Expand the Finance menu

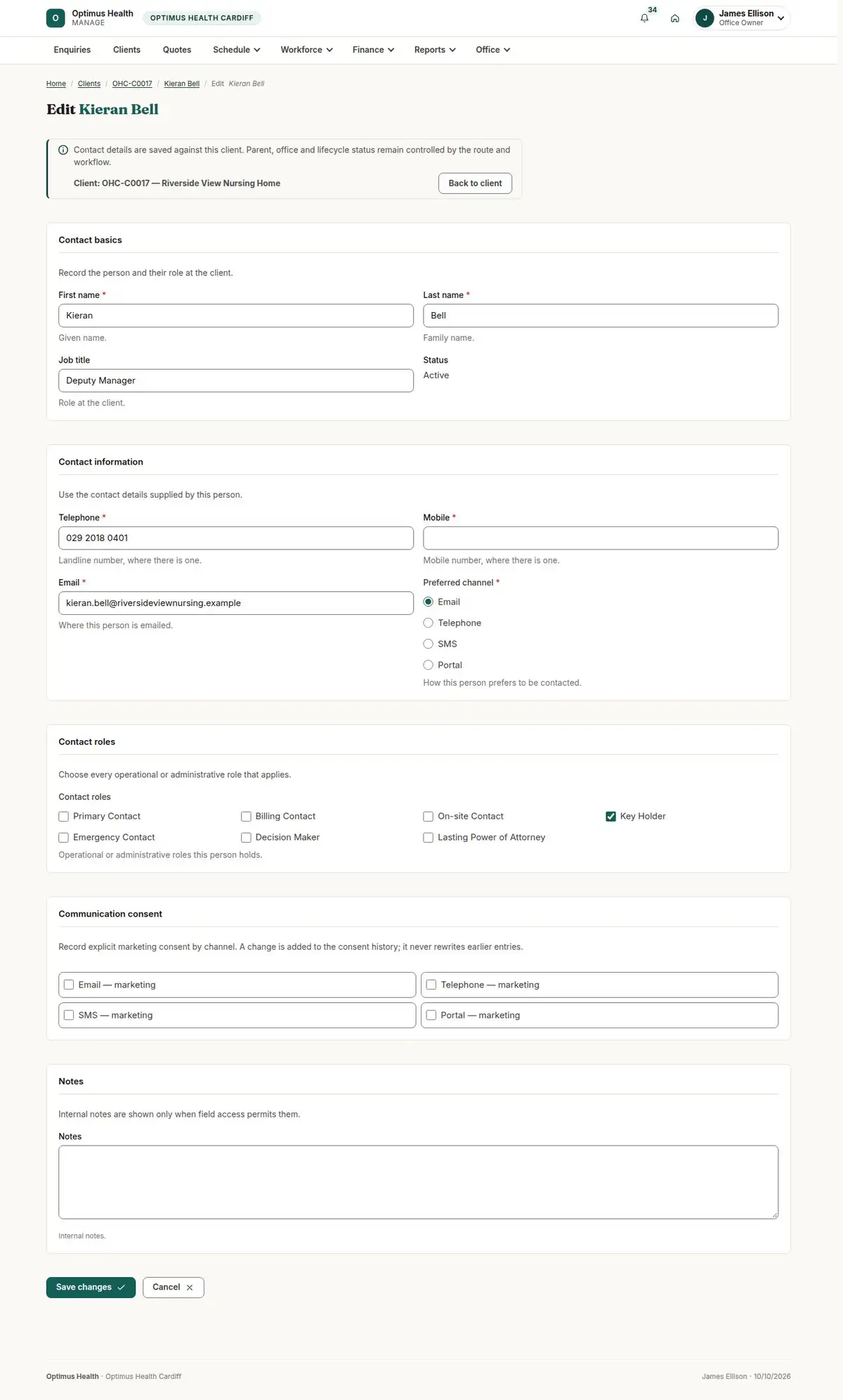point(373,50)
